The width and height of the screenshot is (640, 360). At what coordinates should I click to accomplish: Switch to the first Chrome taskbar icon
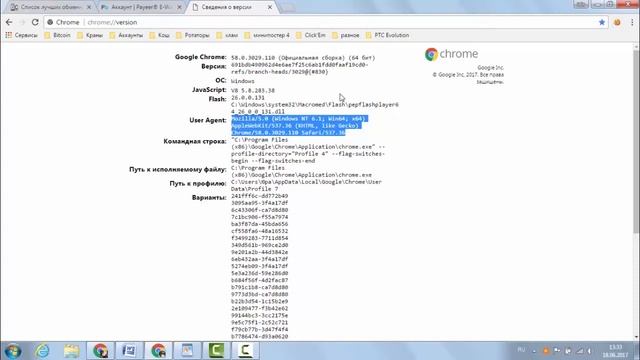[x=100, y=351]
